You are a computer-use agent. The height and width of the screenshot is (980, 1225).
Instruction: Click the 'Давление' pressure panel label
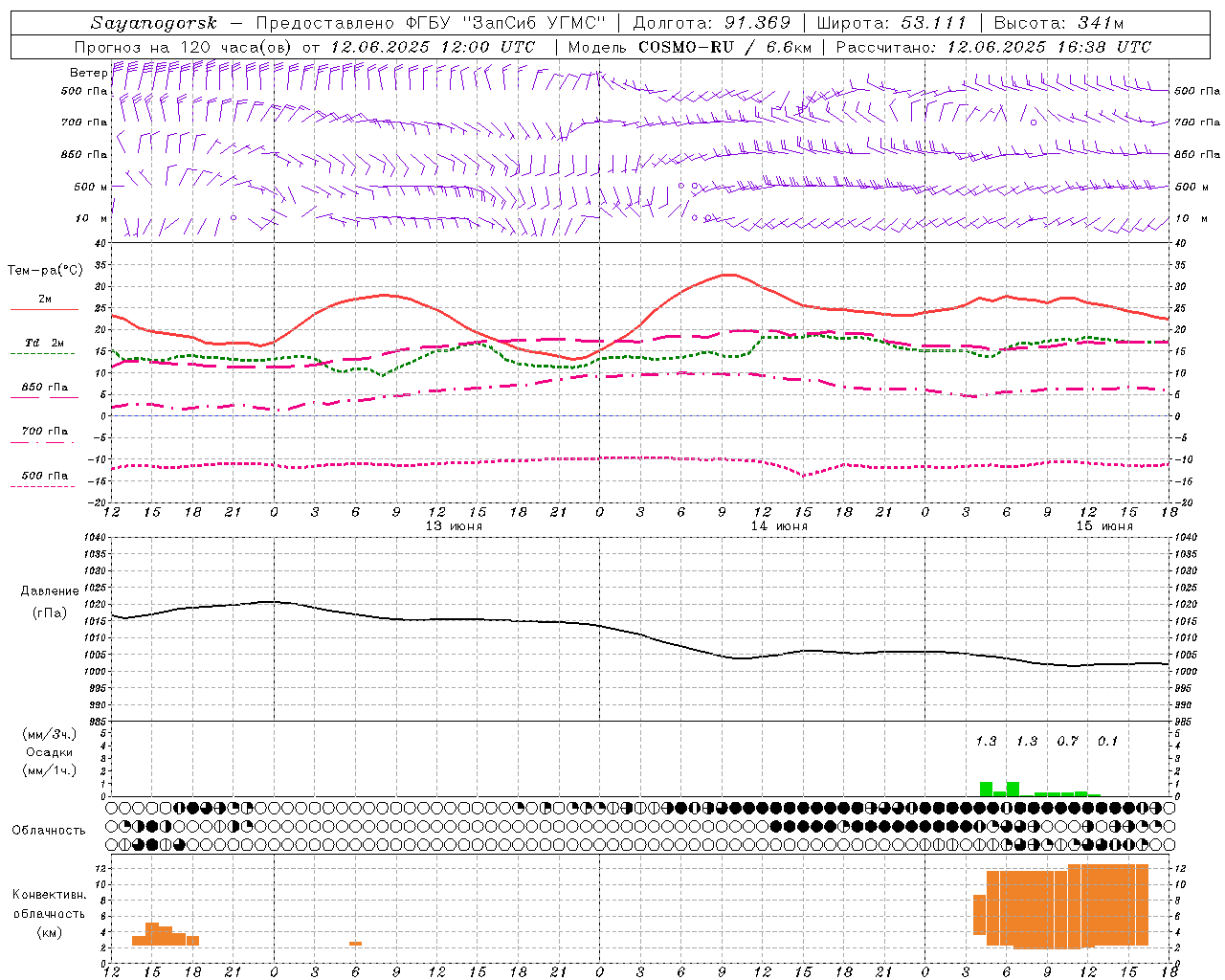click(x=50, y=591)
